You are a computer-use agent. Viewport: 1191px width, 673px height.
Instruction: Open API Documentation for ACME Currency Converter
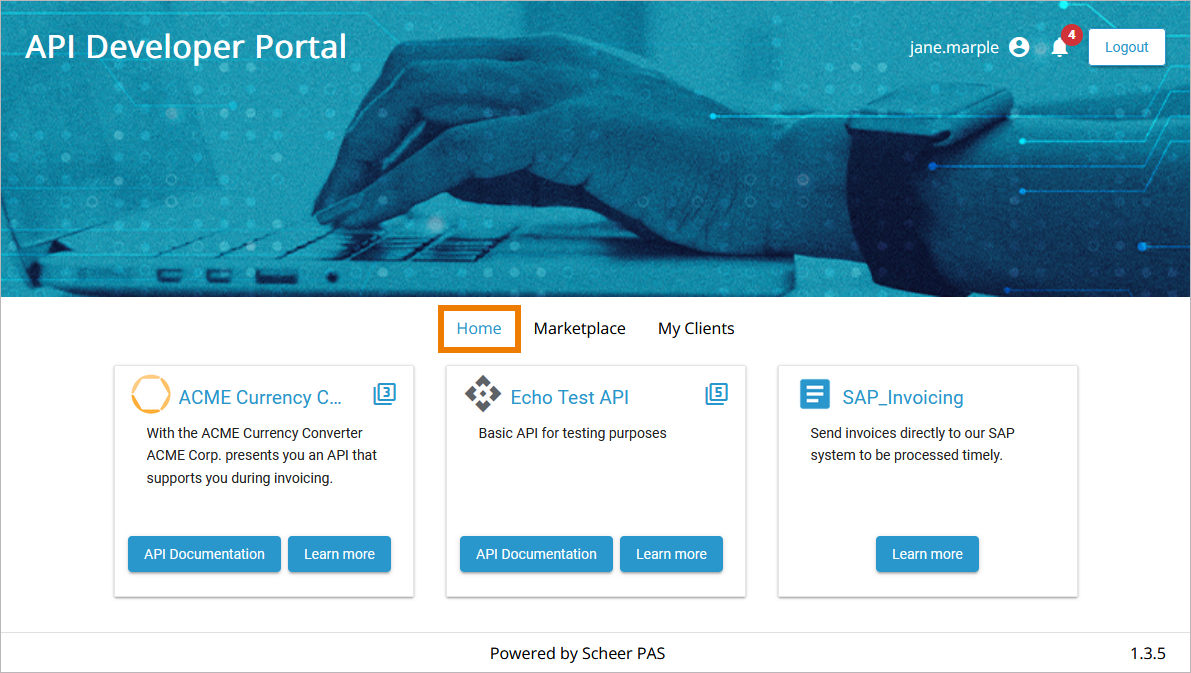[204, 553]
